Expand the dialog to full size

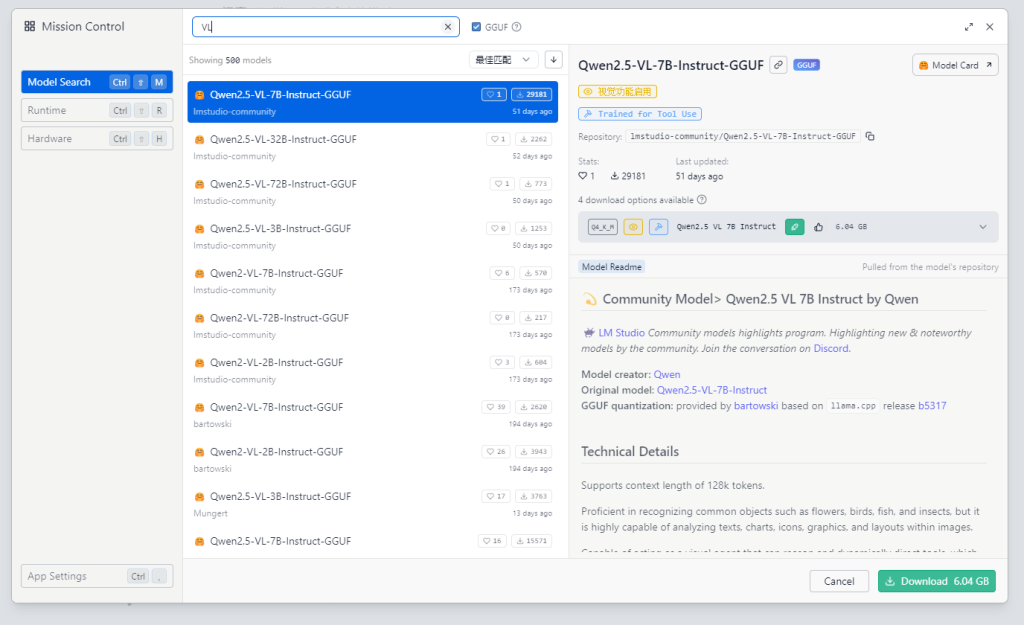pos(968,27)
